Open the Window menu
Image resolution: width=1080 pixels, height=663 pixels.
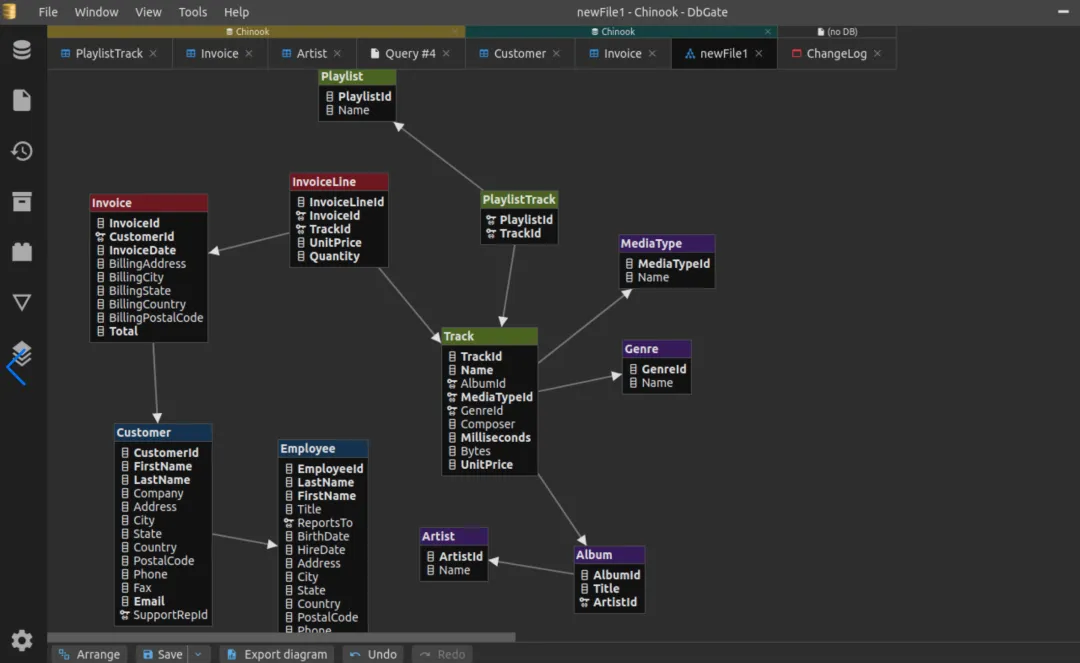96,12
